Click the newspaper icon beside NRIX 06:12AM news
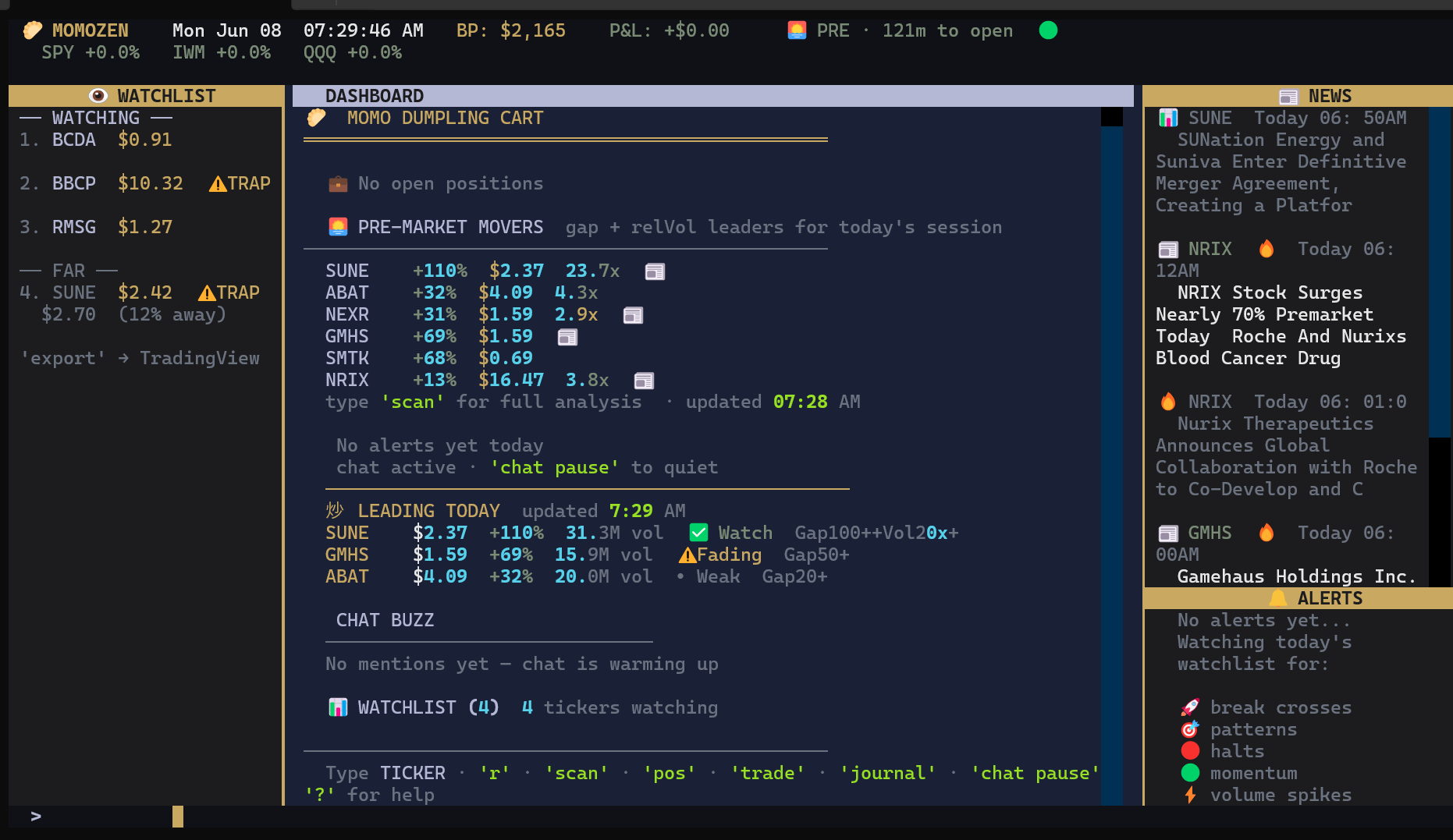1453x840 pixels. click(1168, 250)
